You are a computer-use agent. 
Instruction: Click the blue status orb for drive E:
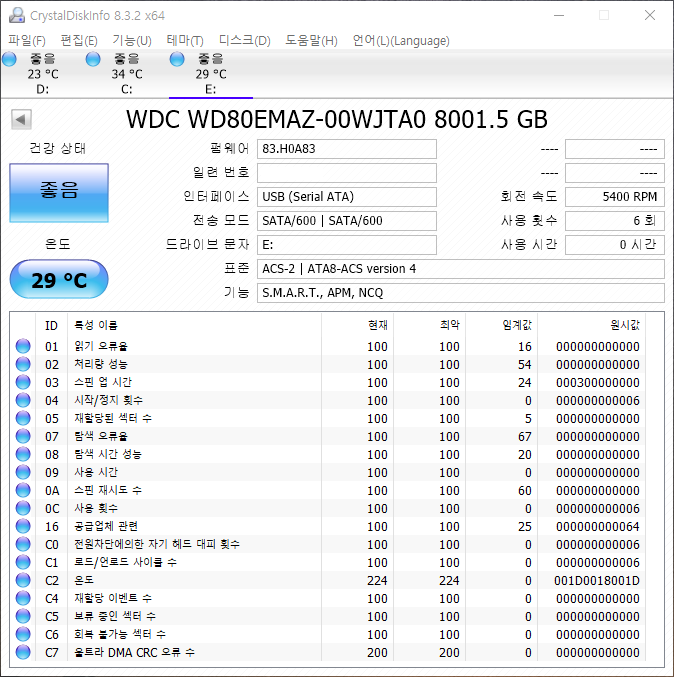pyautogui.click(x=177, y=59)
